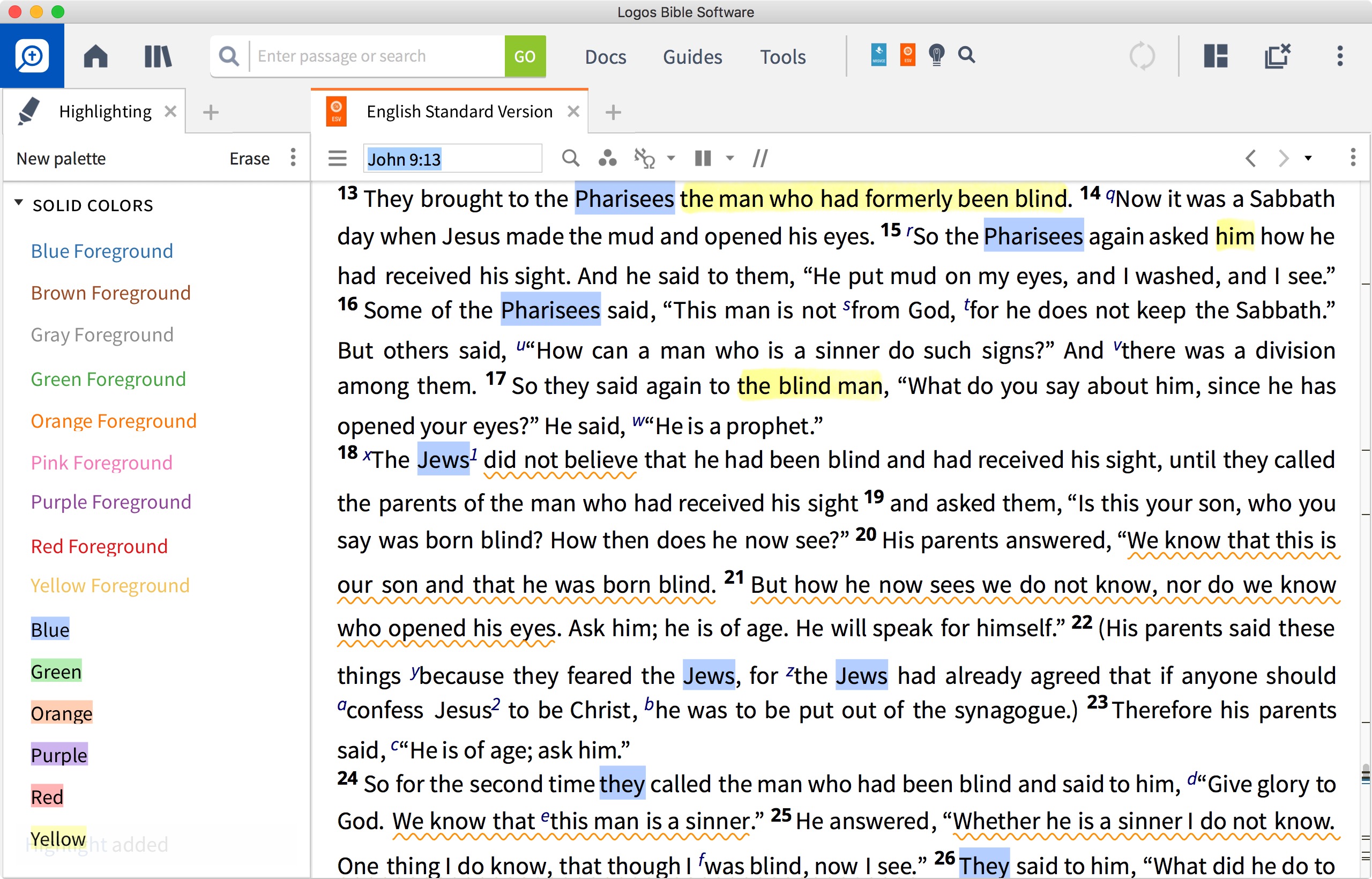The width and height of the screenshot is (1372, 879).
Task: Click the inline search magnifier in ESV toolbar
Action: pos(570,158)
